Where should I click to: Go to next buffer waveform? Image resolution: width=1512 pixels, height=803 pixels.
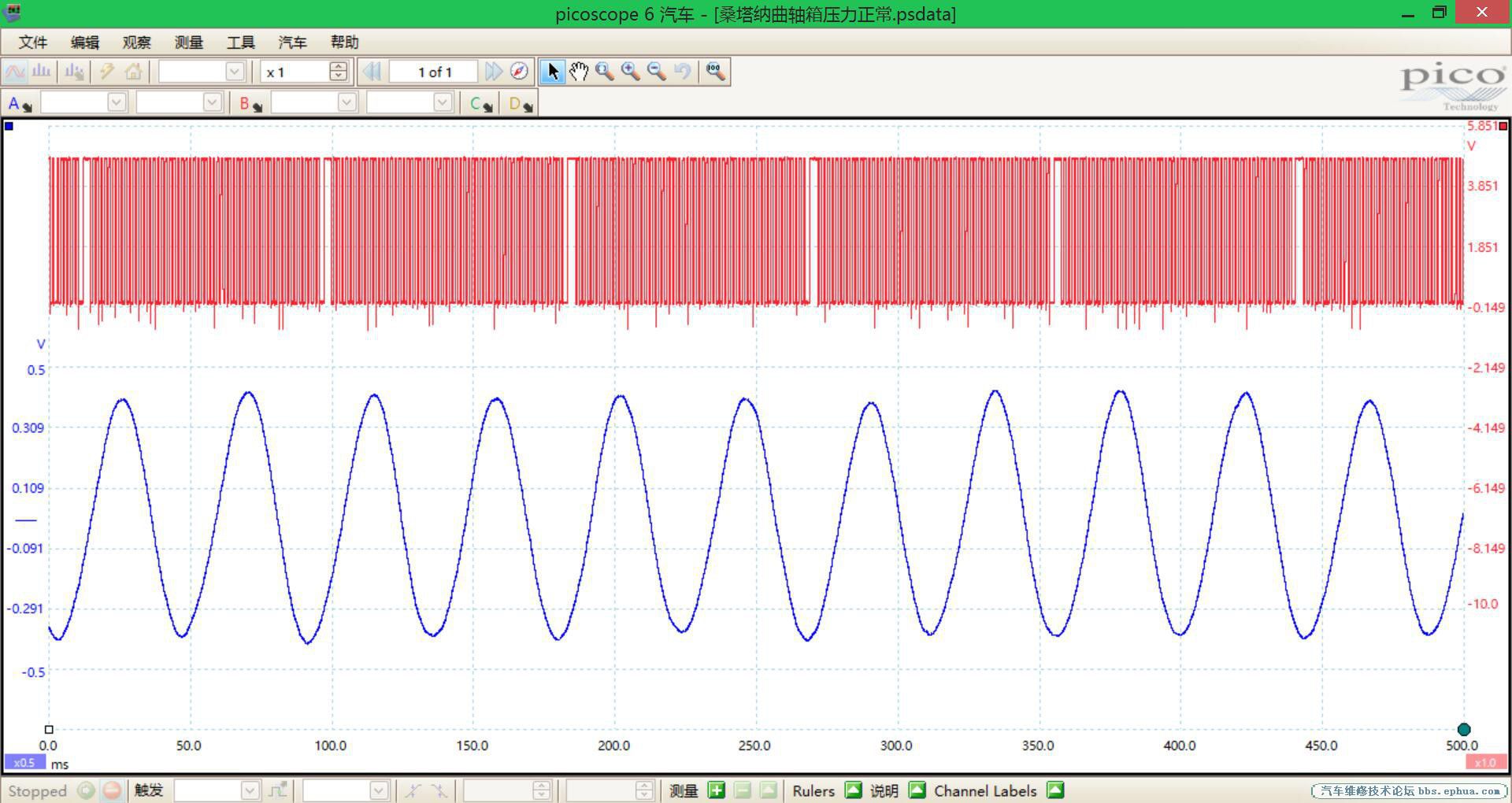(494, 72)
